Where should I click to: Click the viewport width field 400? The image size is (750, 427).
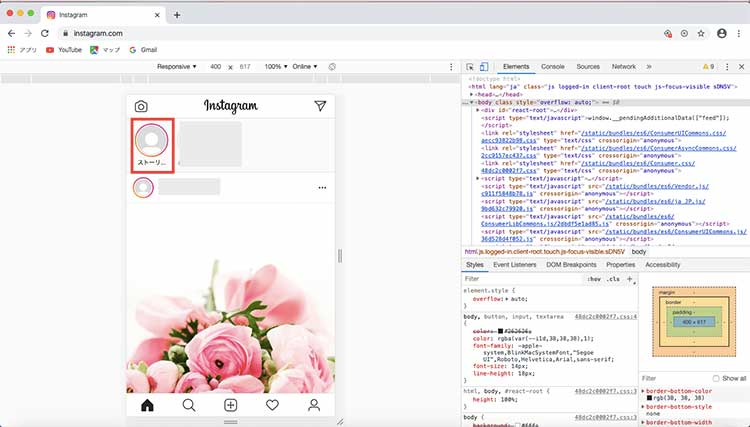(x=215, y=66)
